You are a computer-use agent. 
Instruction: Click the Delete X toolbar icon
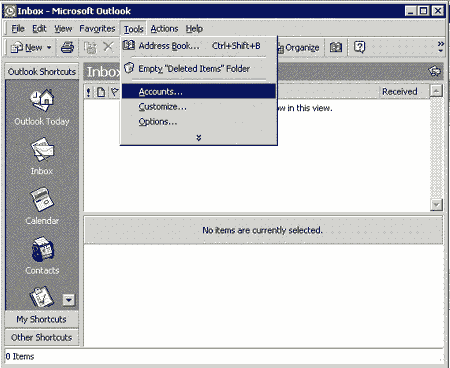[108, 47]
